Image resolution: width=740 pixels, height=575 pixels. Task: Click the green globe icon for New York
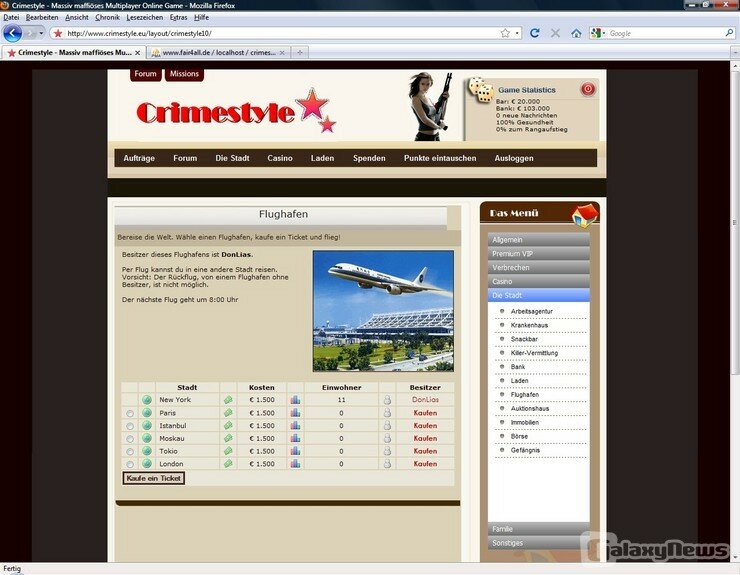pos(147,400)
